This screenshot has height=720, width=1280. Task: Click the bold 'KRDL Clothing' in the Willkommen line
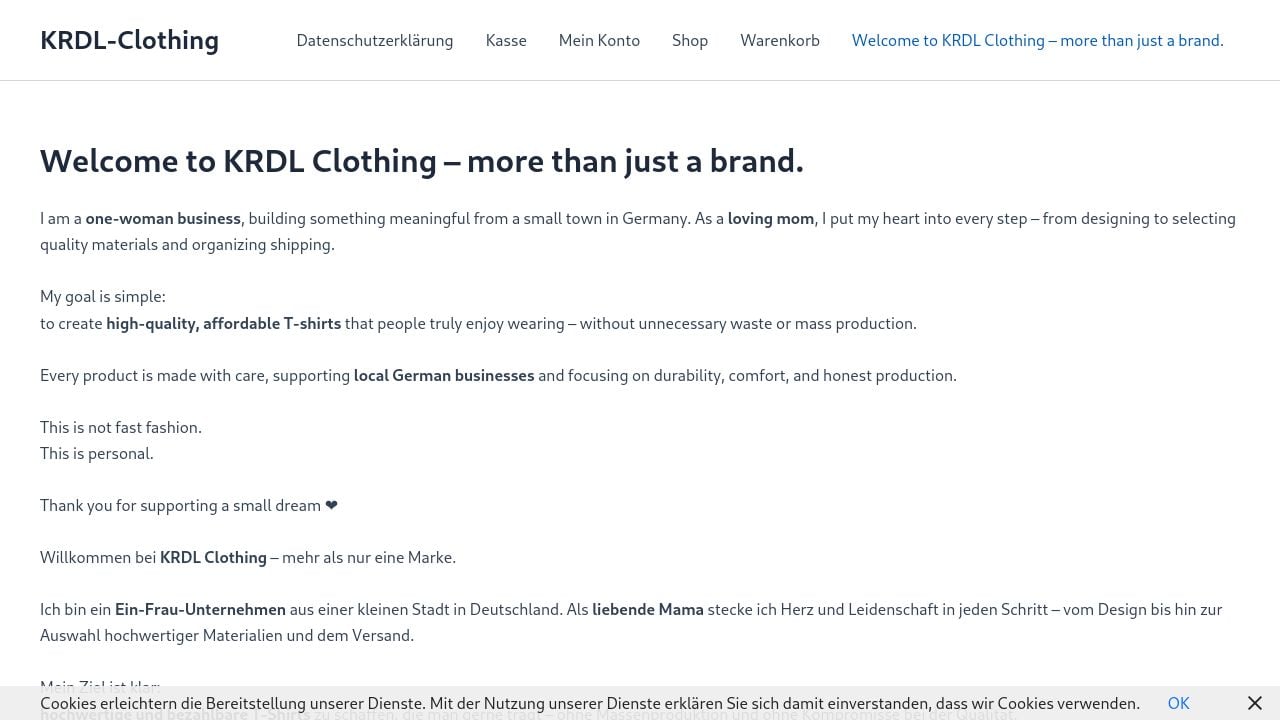tap(213, 557)
